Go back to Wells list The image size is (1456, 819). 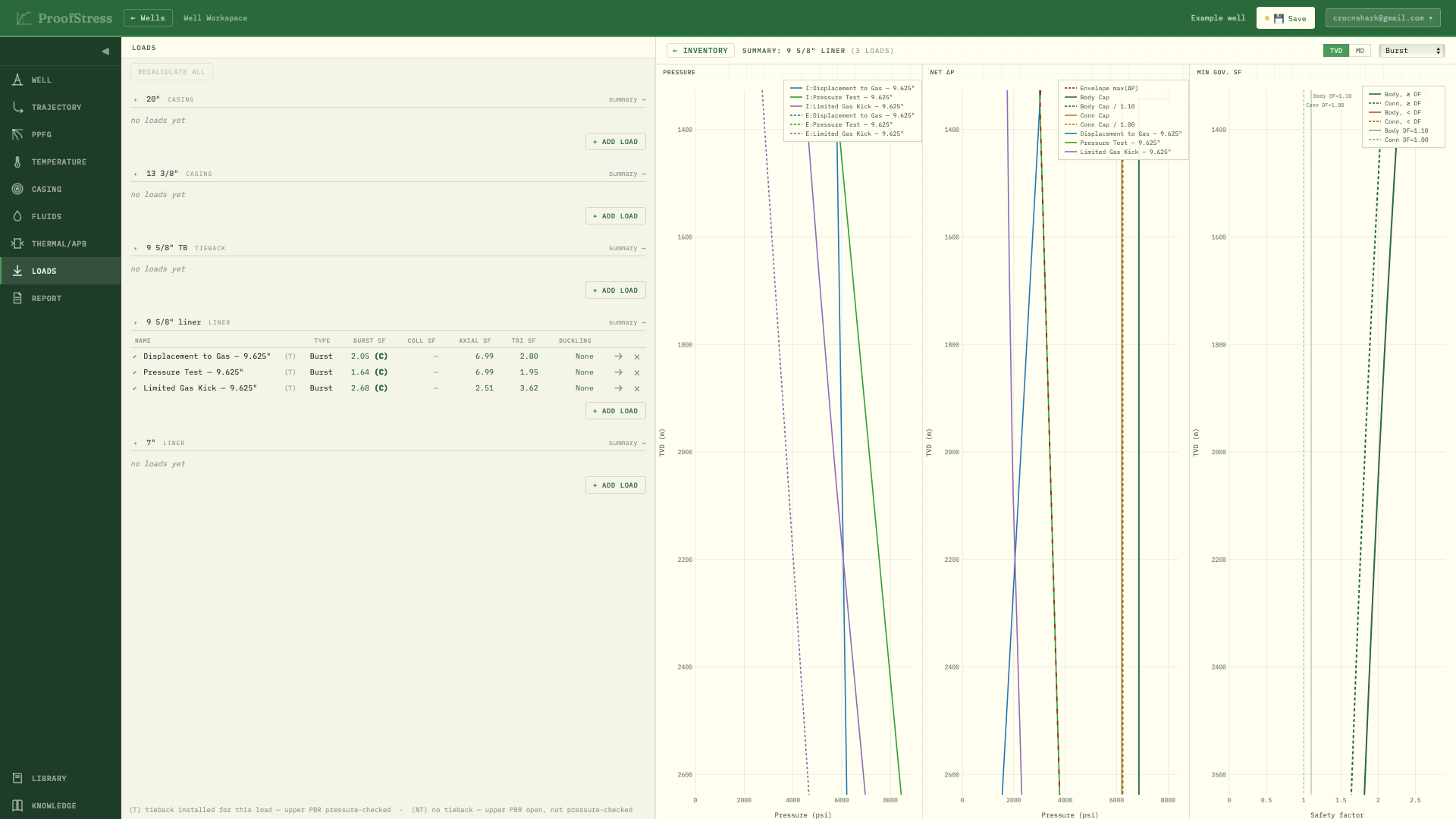(x=148, y=18)
